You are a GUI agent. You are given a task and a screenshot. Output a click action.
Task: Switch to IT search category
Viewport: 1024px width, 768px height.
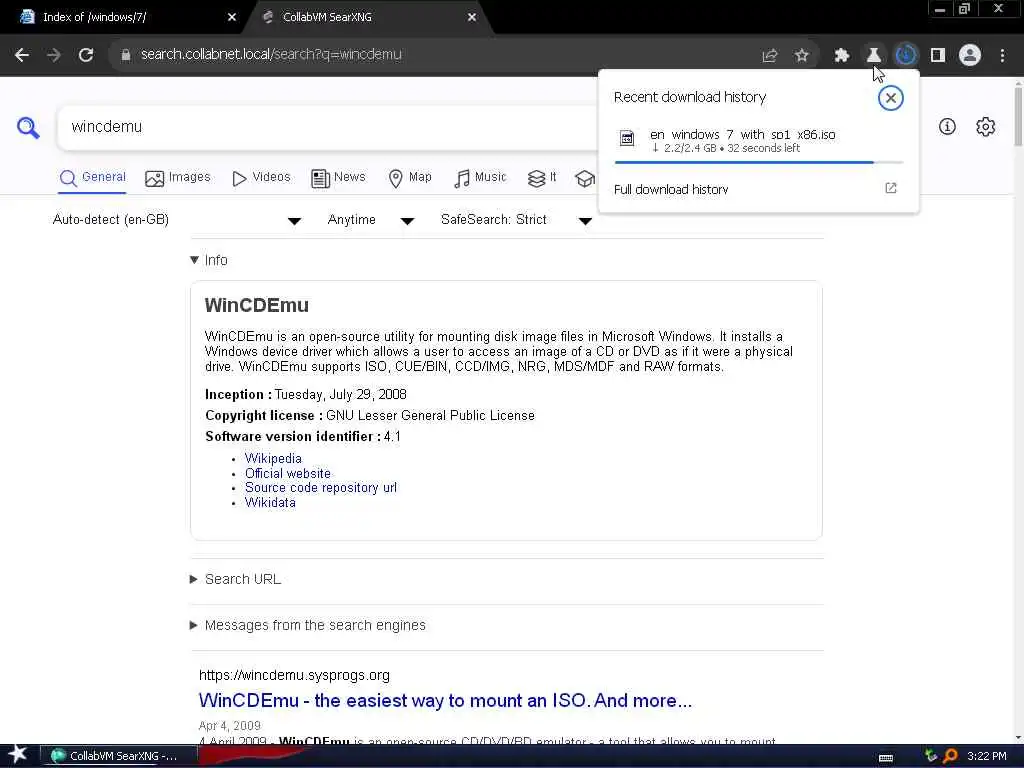542,178
